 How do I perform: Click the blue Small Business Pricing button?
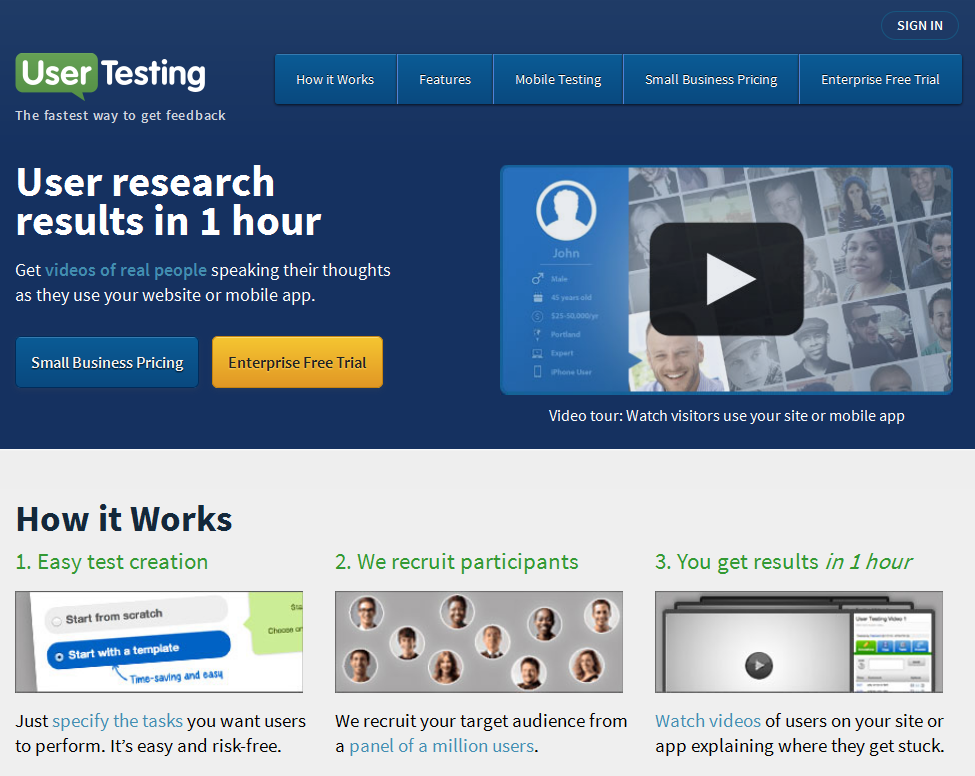107,363
